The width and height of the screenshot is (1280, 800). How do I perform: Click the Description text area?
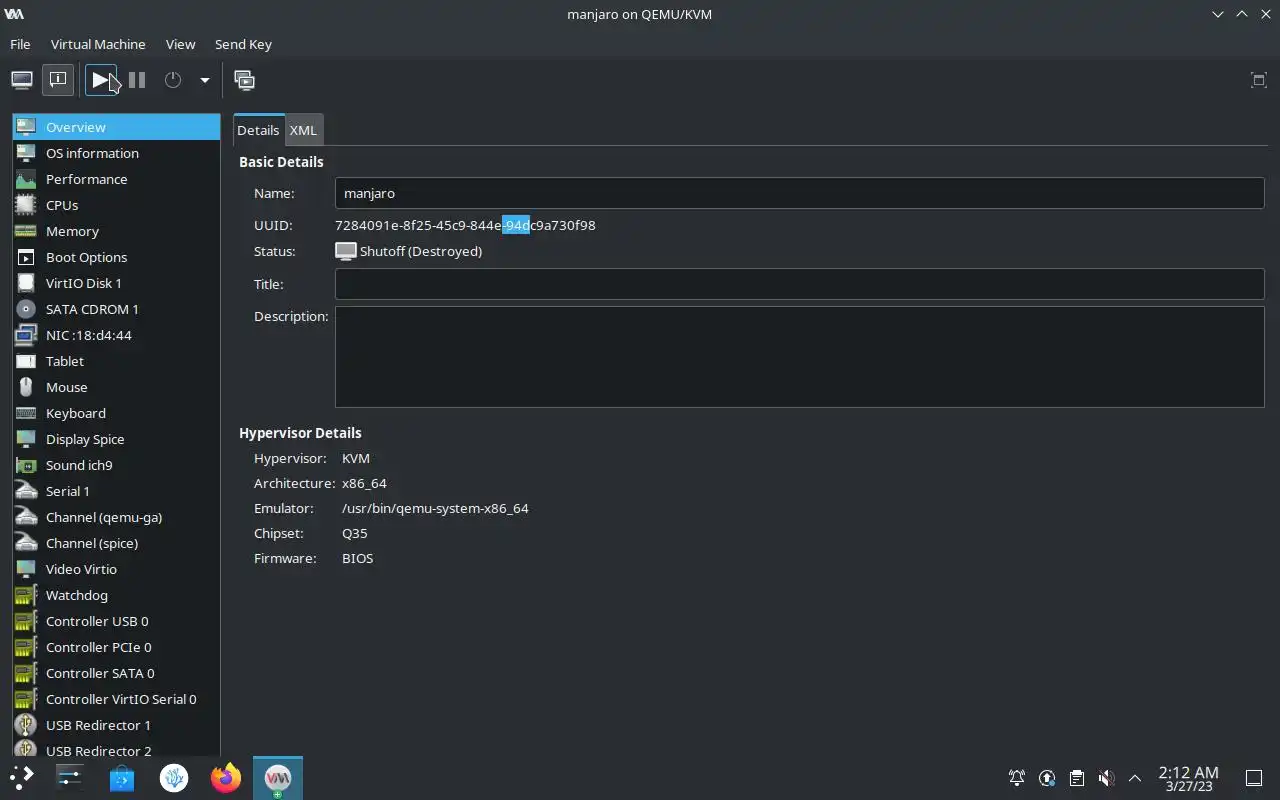(799, 357)
